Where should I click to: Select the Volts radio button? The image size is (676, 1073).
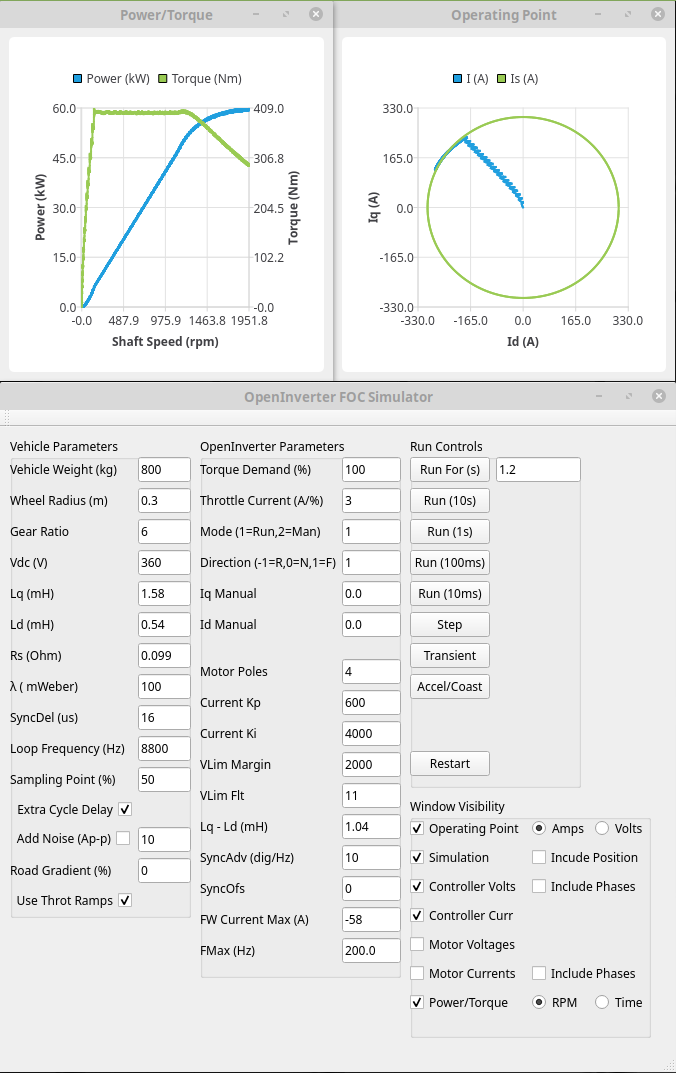[x=602, y=829]
